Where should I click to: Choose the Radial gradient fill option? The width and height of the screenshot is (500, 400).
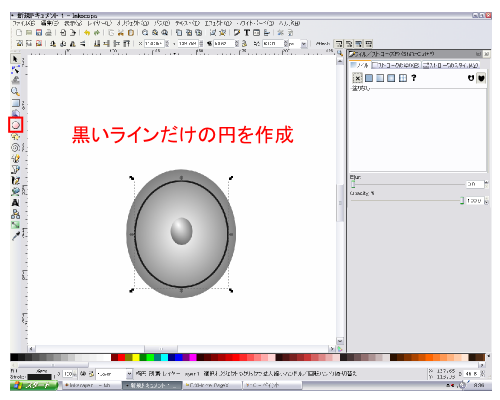pyautogui.click(x=391, y=78)
